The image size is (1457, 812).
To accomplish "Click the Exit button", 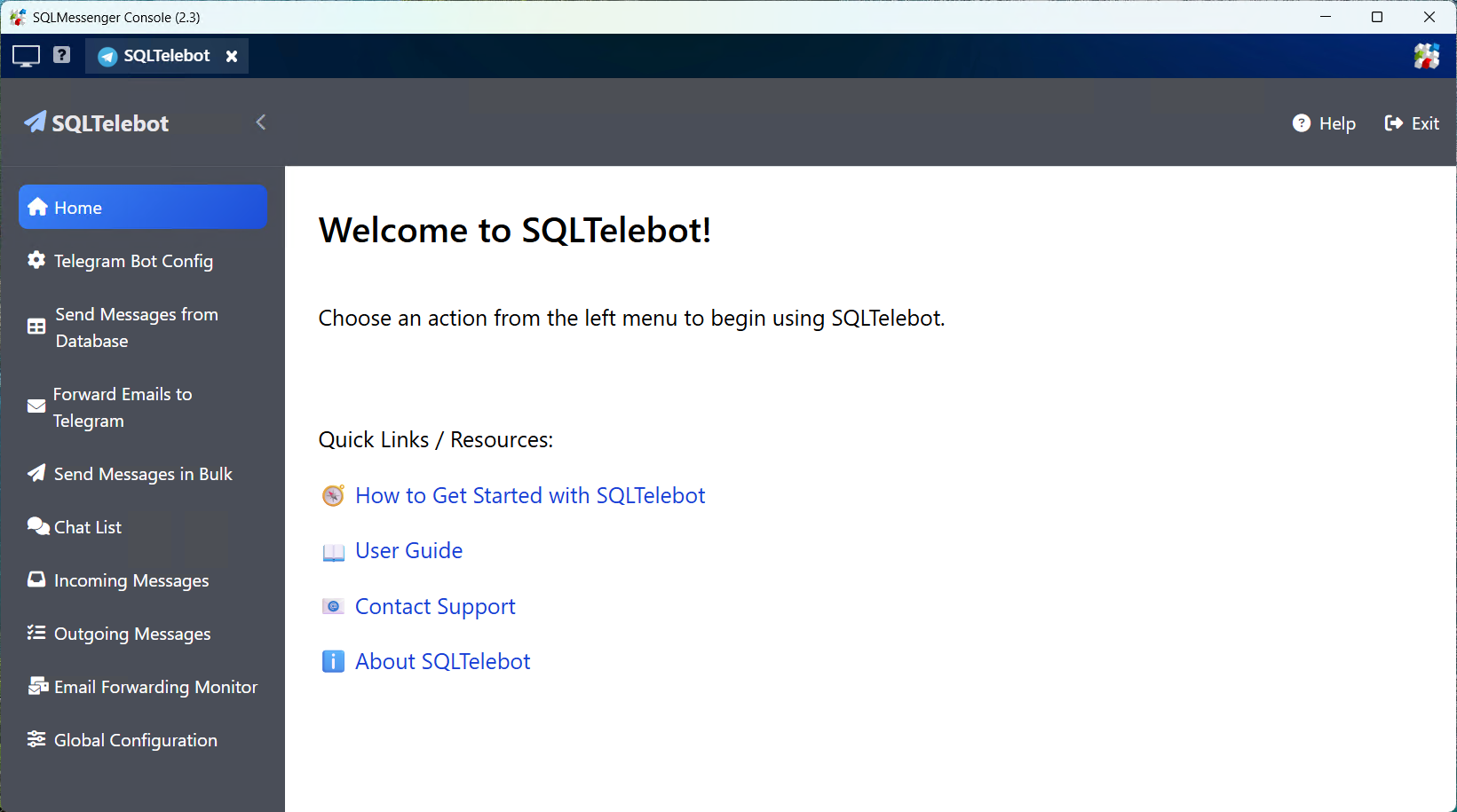I will [1412, 122].
